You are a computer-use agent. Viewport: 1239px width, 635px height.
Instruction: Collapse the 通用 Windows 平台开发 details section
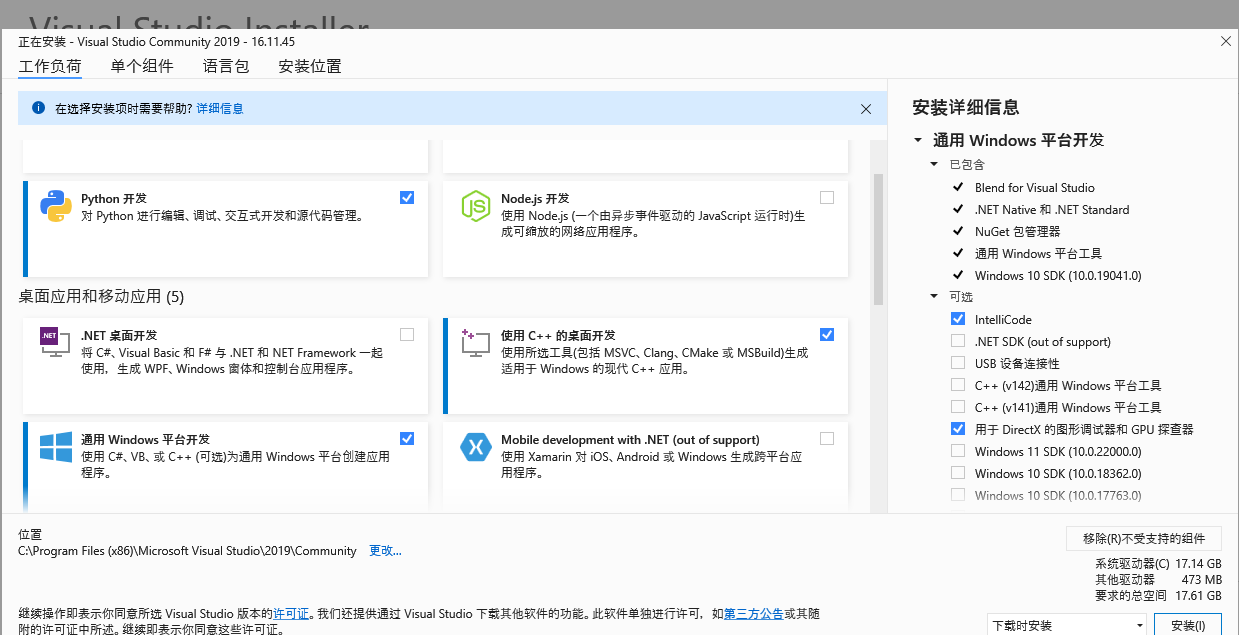pos(917,141)
